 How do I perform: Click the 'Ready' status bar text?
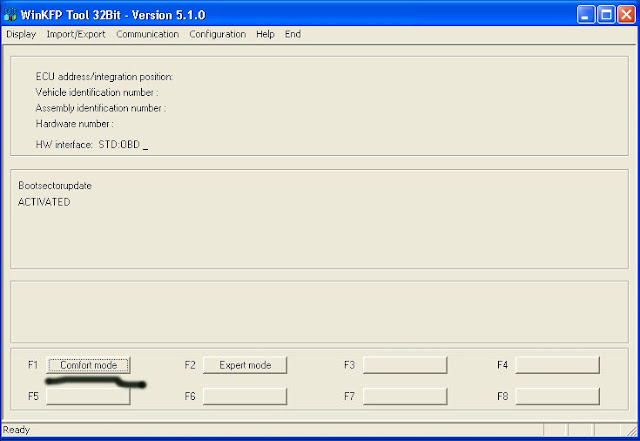point(16,430)
